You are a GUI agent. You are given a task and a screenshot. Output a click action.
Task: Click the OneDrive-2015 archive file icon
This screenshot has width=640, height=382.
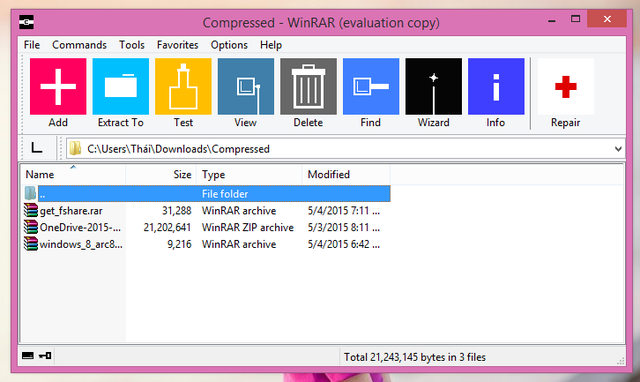coord(31,227)
